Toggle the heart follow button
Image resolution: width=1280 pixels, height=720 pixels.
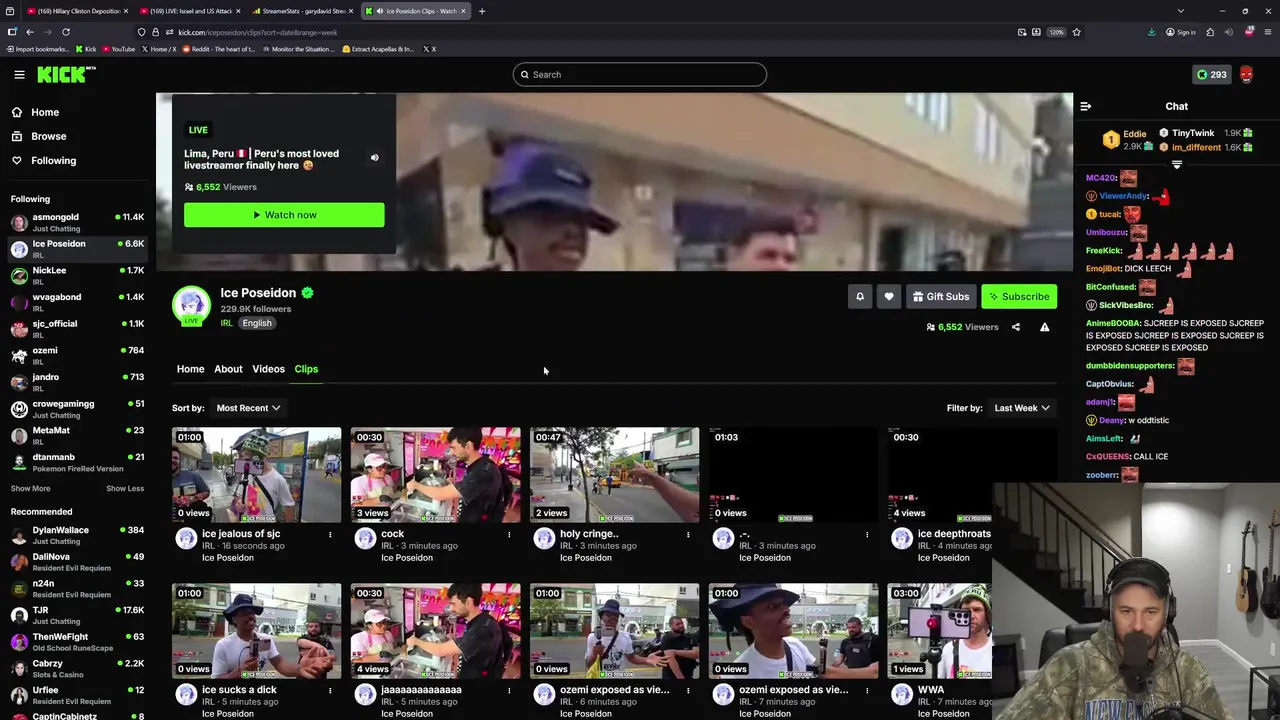[x=889, y=296]
